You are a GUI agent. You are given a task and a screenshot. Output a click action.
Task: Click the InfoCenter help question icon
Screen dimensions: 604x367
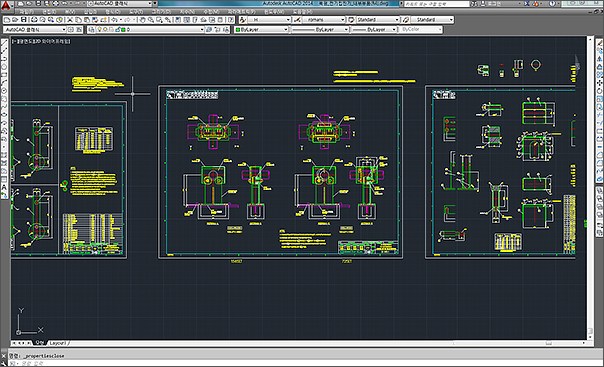coord(552,4)
